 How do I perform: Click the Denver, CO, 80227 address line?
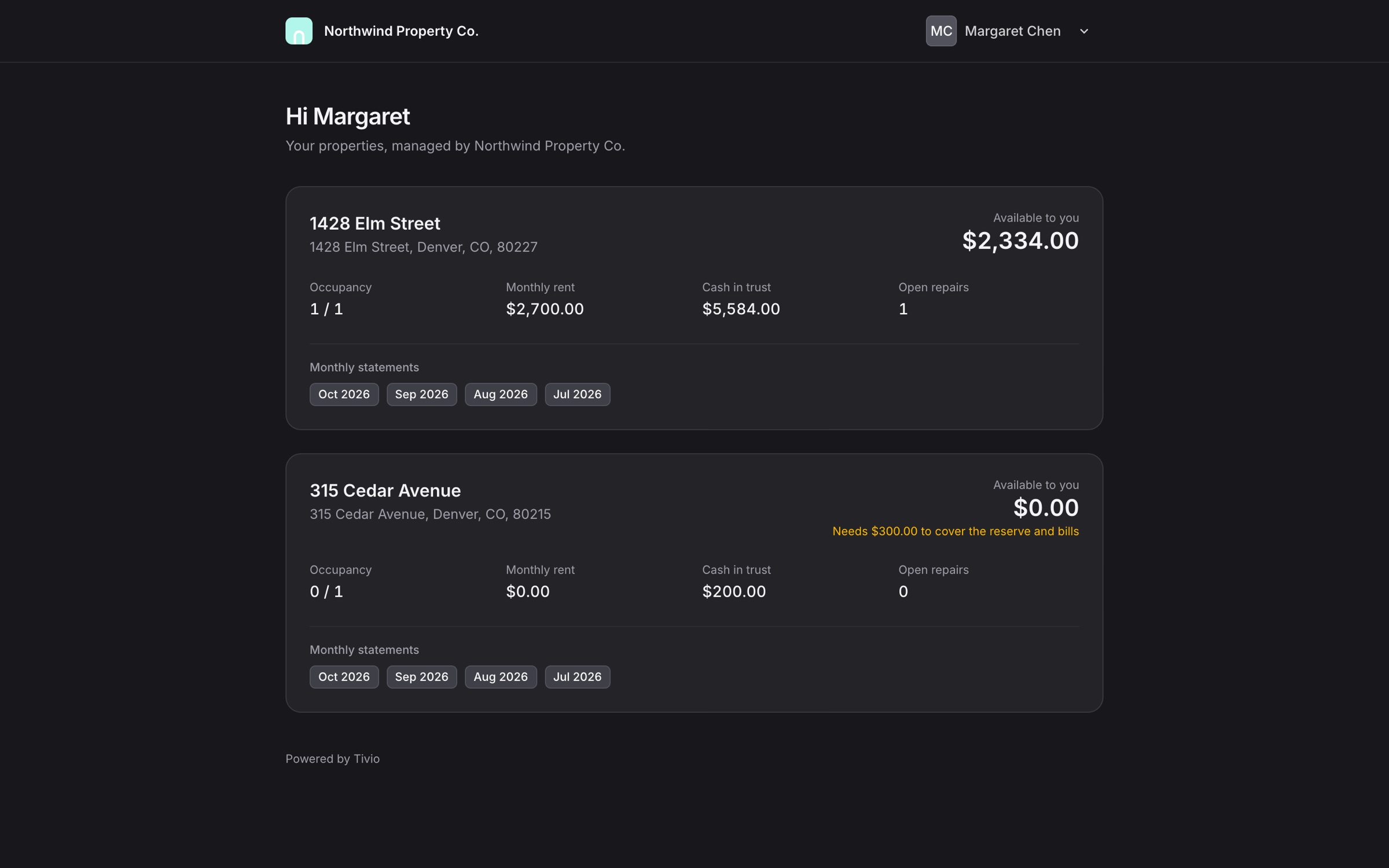424,247
